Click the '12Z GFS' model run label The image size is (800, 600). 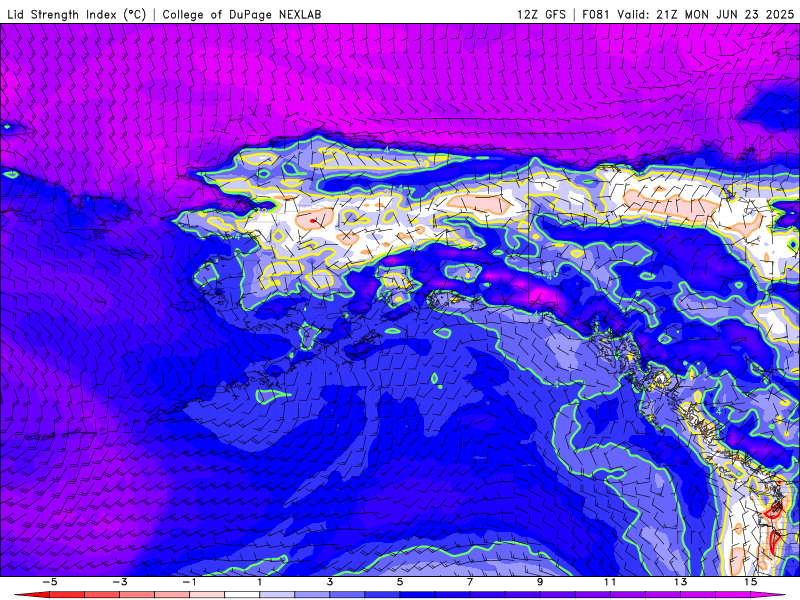click(541, 14)
